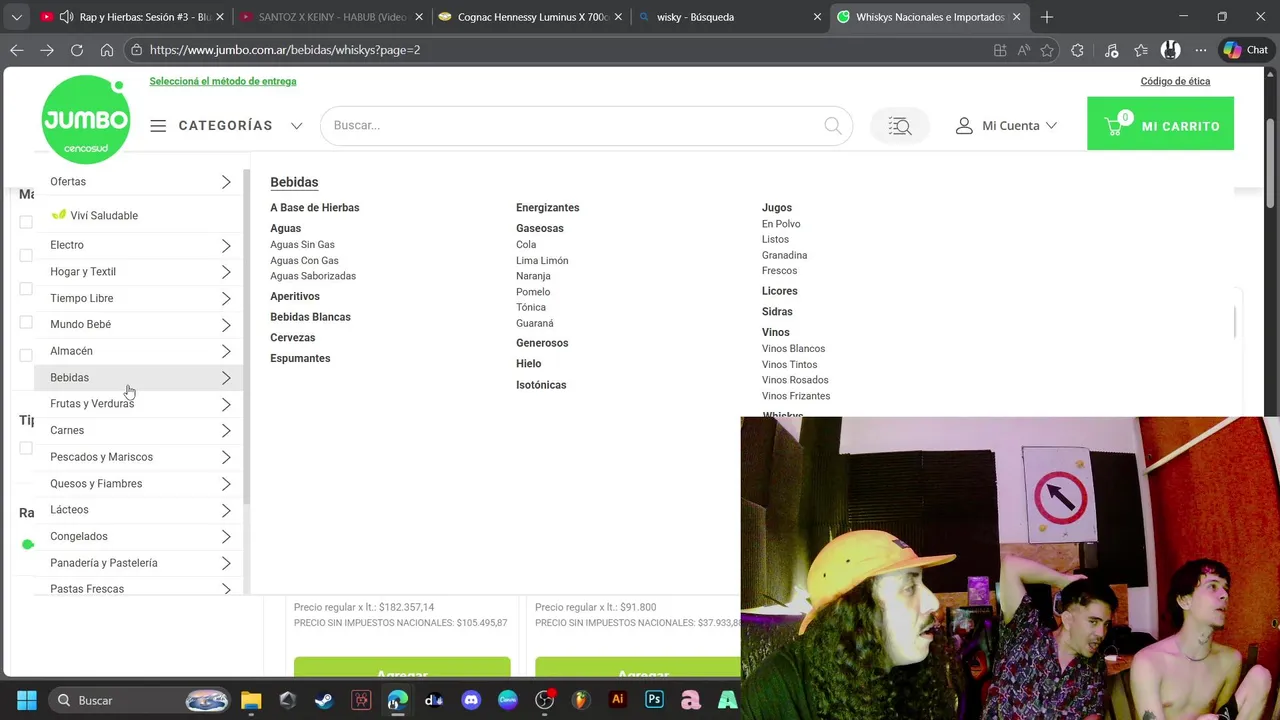Add page to favorites star icon
Screen dimensions: 1280x720
[1047, 50]
